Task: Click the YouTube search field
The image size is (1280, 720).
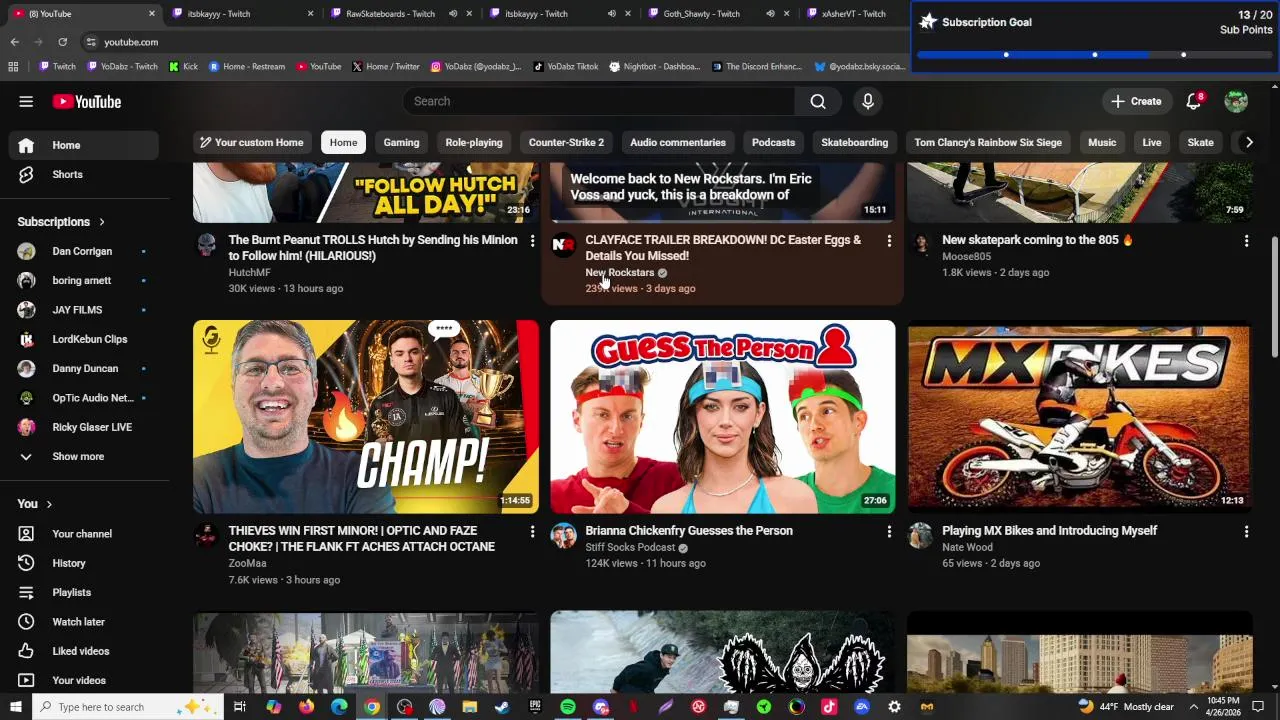Action: point(599,101)
